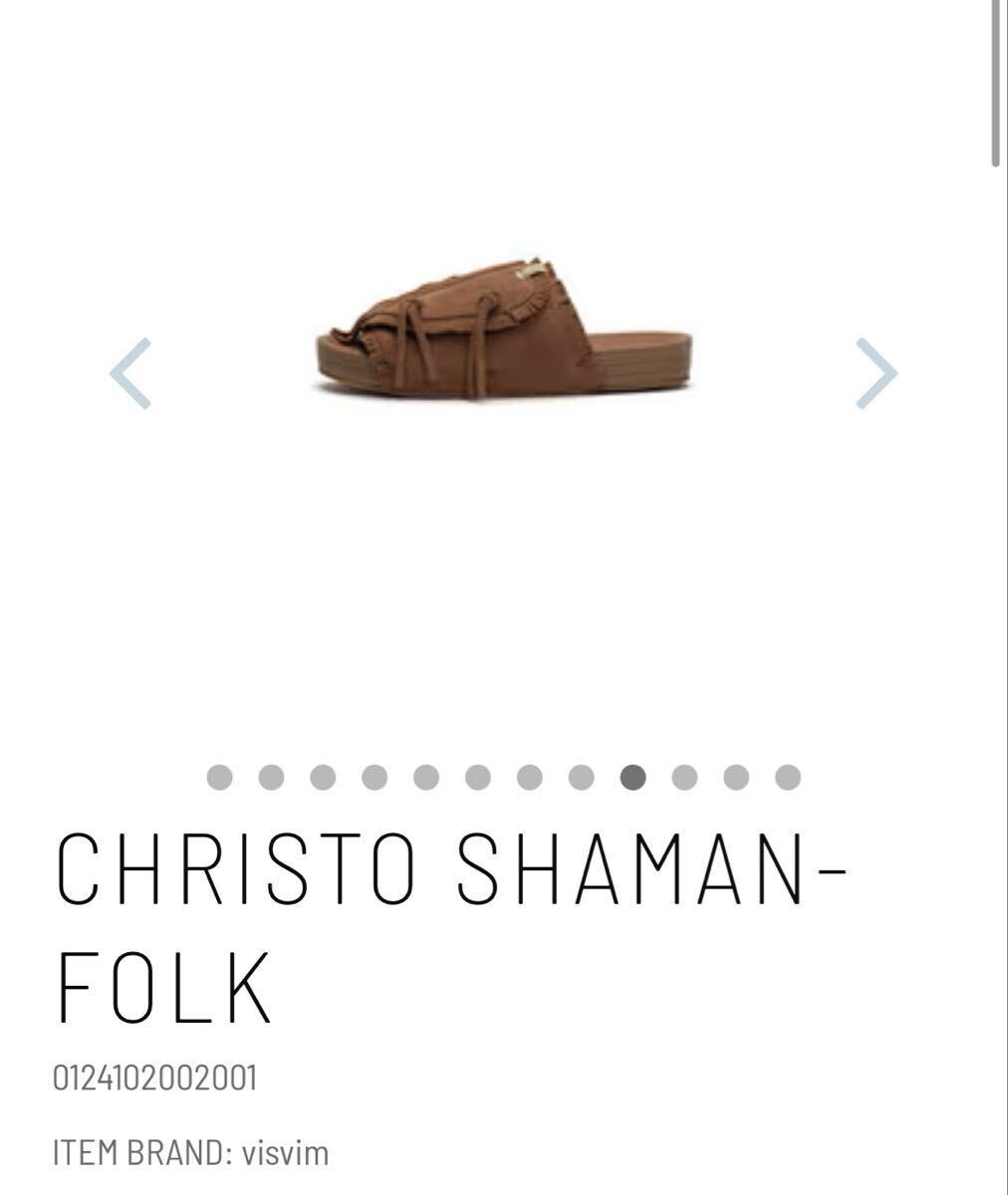Click the ITEM BRAND label
Screen dimensions: 1008x1195
142,1153
